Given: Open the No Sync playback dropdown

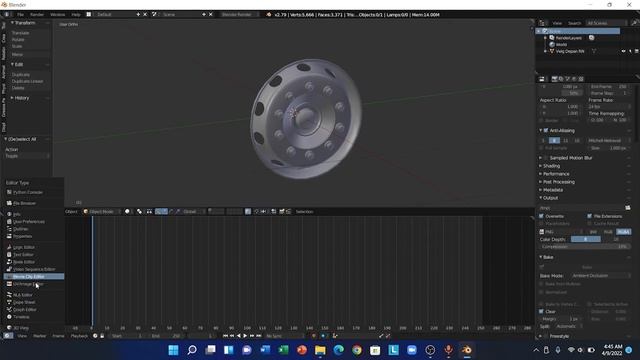Looking at the screenshot, I should pos(284,336).
